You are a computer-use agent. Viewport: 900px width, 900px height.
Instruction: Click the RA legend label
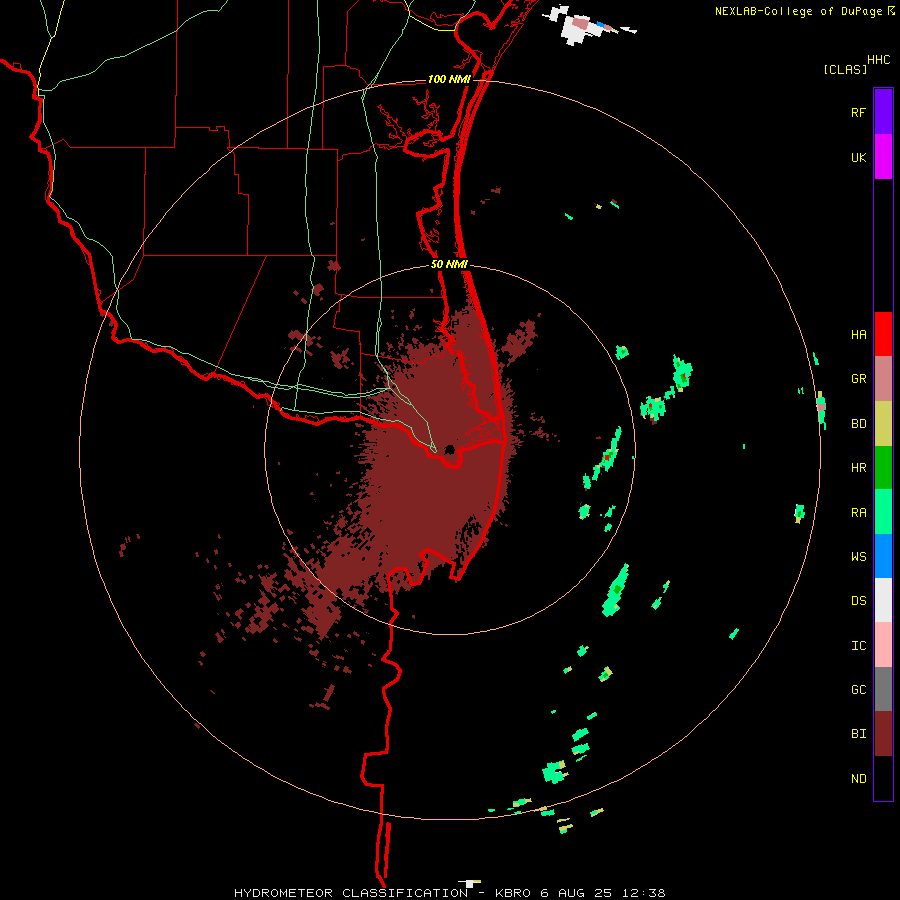point(858,513)
